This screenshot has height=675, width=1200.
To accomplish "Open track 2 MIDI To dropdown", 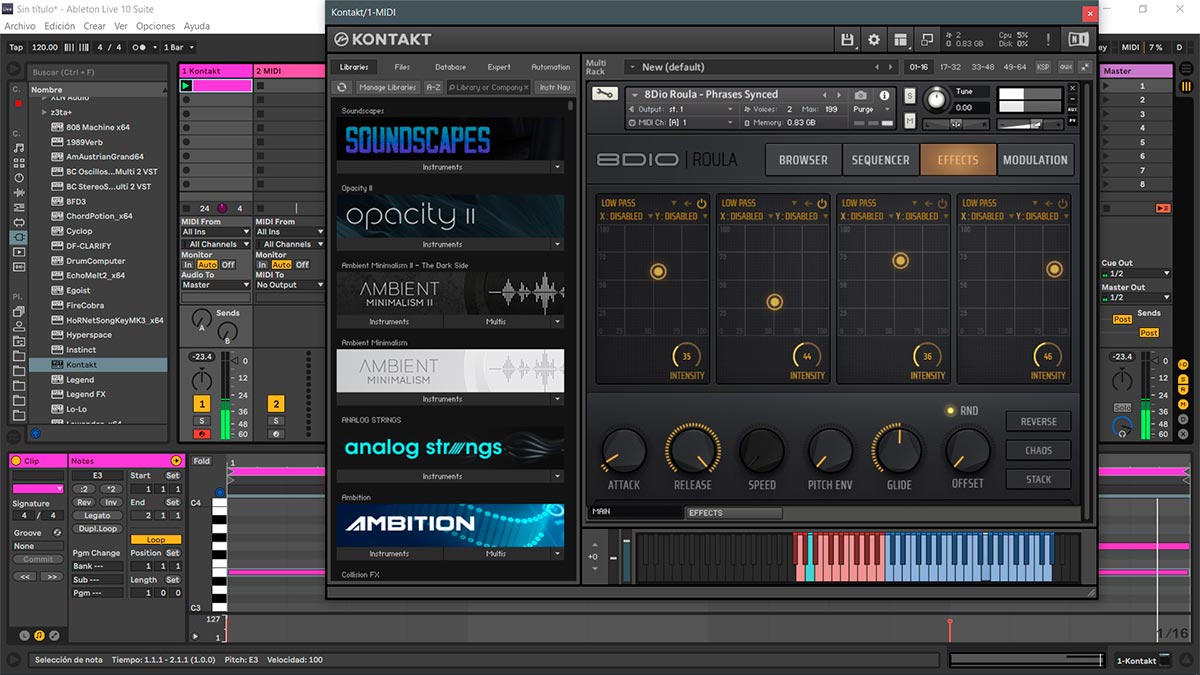I will (x=290, y=285).
